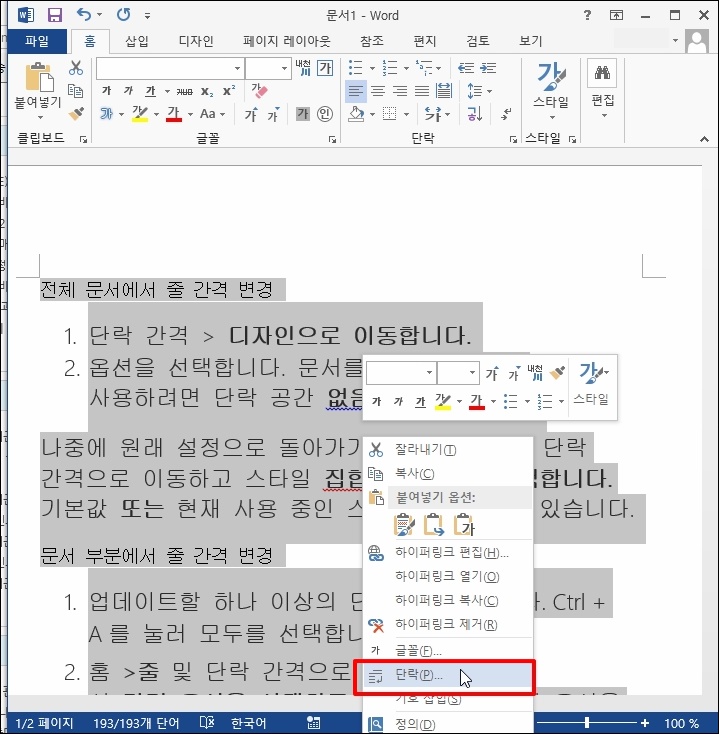
Task: Open ribbon font name combo box dropdown
Action: coord(237,69)
